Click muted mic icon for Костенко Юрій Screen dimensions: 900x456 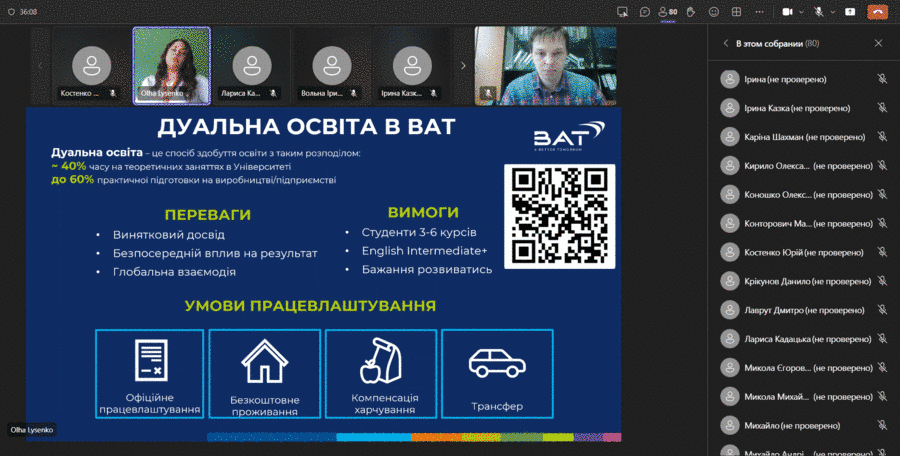point(882,252)
